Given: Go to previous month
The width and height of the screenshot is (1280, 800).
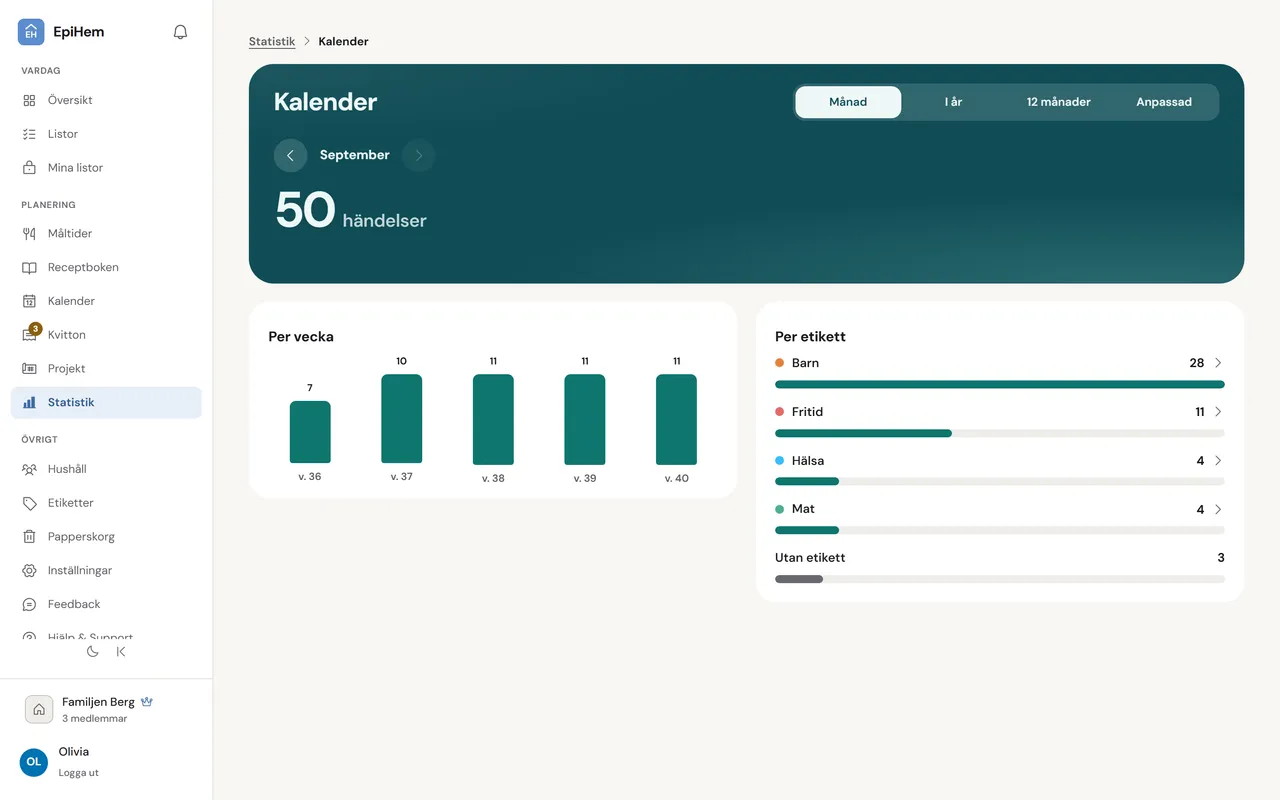Looking at the screenshot, I should click(291, 155).
